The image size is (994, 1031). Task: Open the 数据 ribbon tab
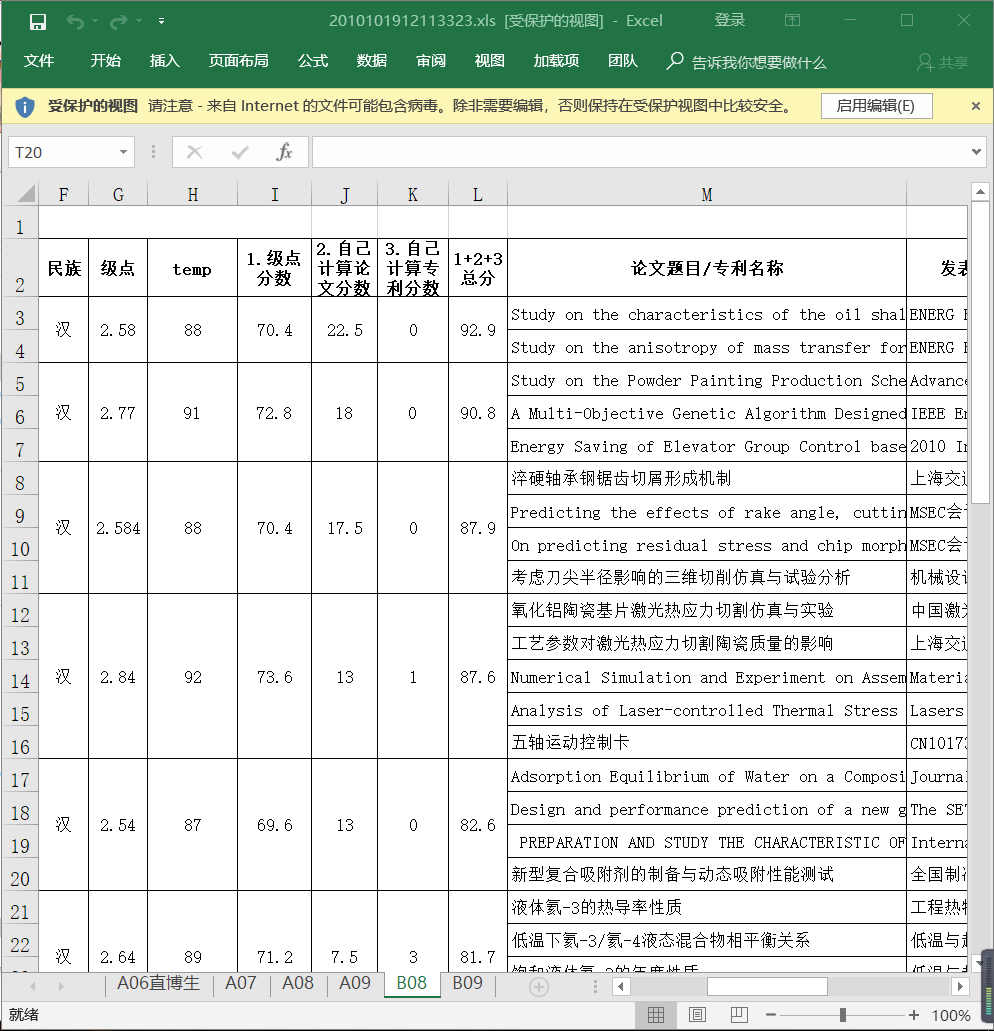[x=372, y=61]
